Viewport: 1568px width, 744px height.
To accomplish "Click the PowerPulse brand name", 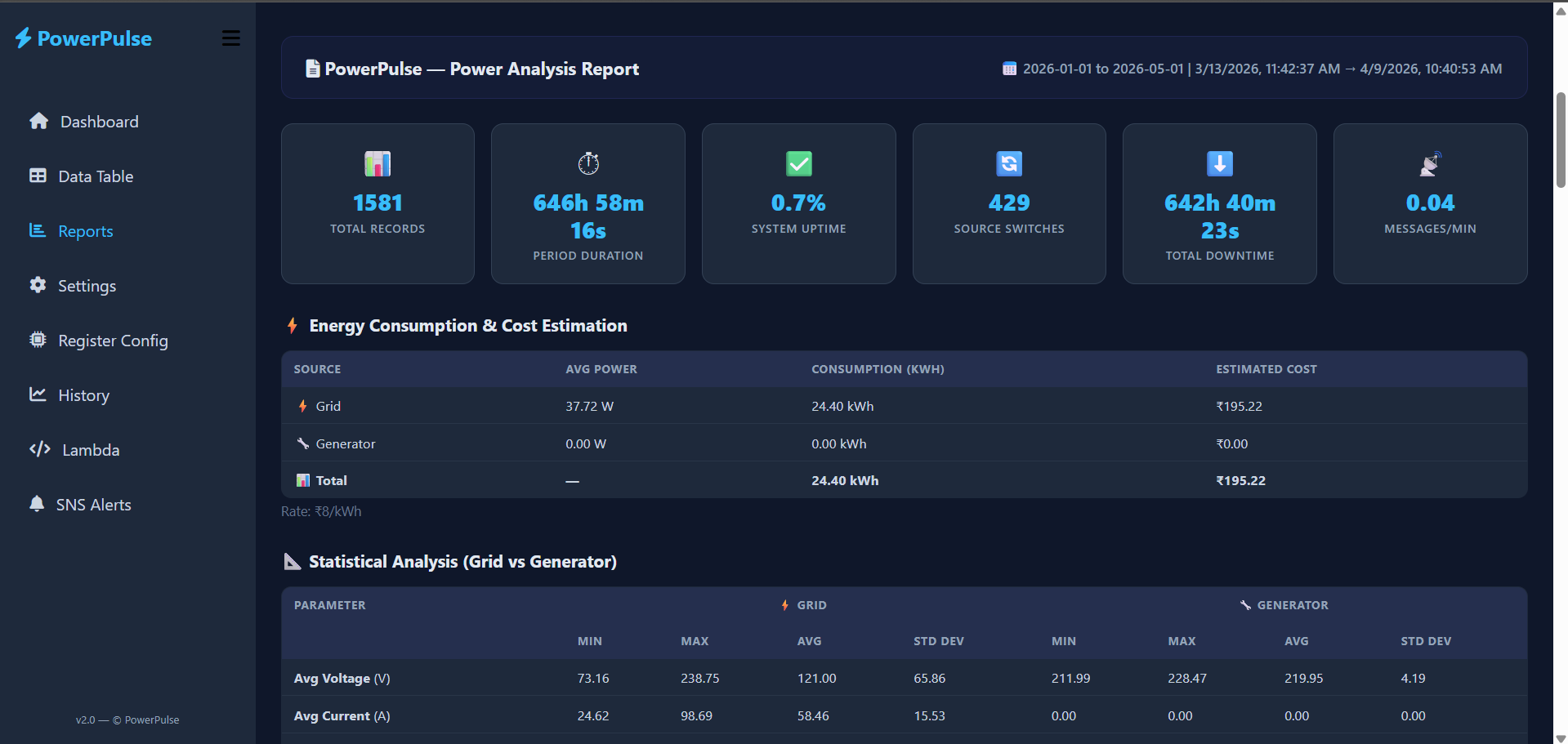I will click(95, 38).
